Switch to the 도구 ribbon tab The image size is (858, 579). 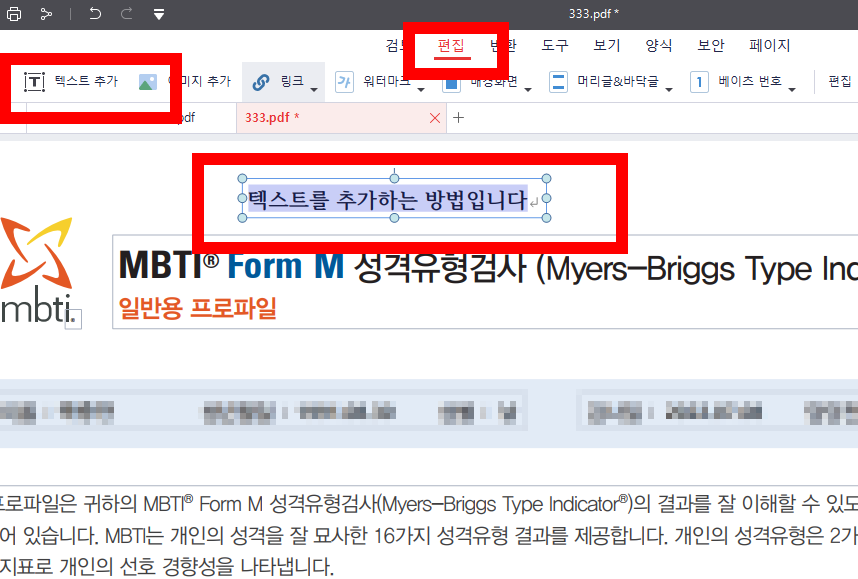(556, 45)
